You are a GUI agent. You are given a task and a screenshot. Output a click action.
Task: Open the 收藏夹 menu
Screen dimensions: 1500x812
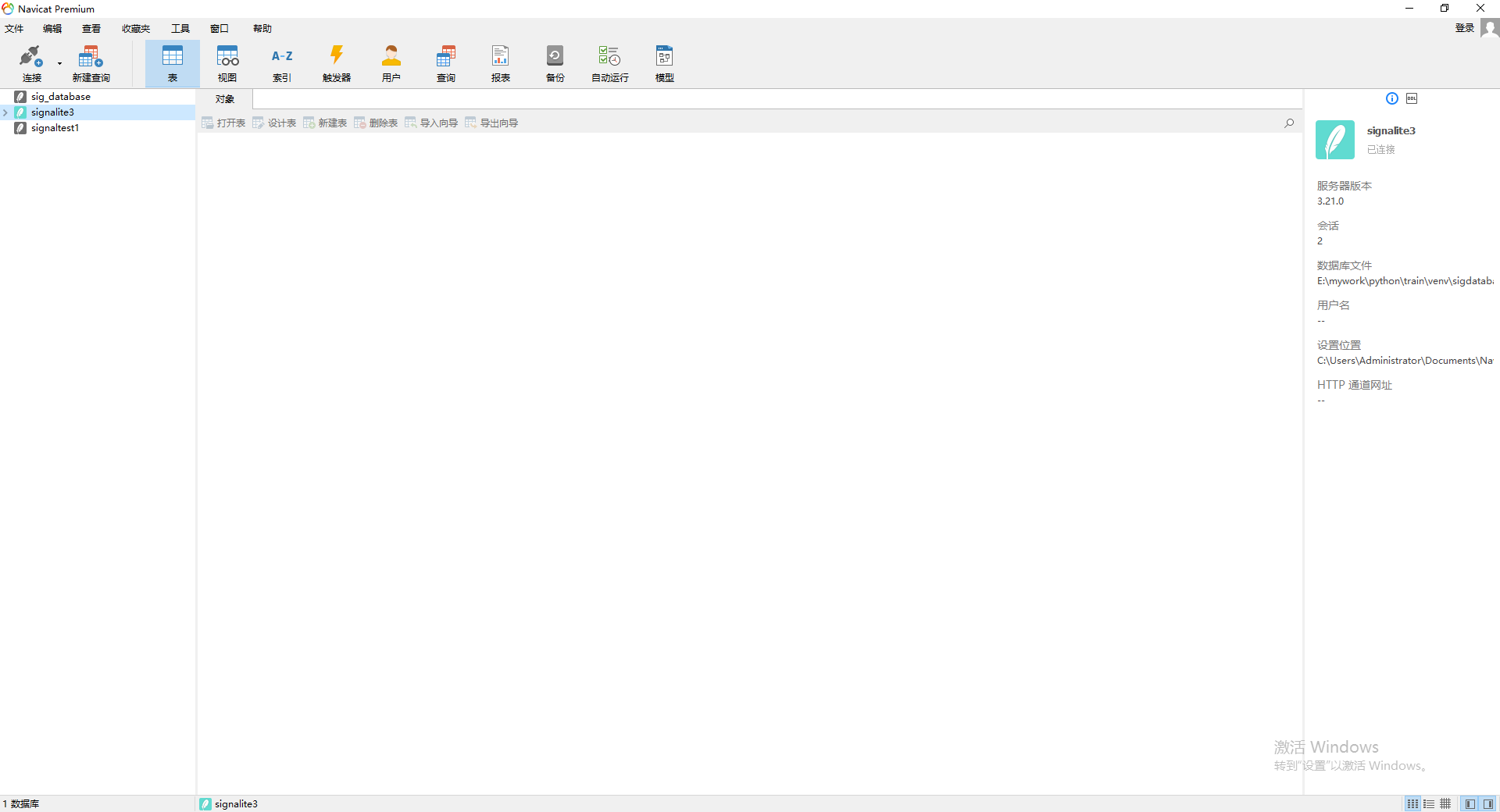pyautogui.click(x=136, y=29)
